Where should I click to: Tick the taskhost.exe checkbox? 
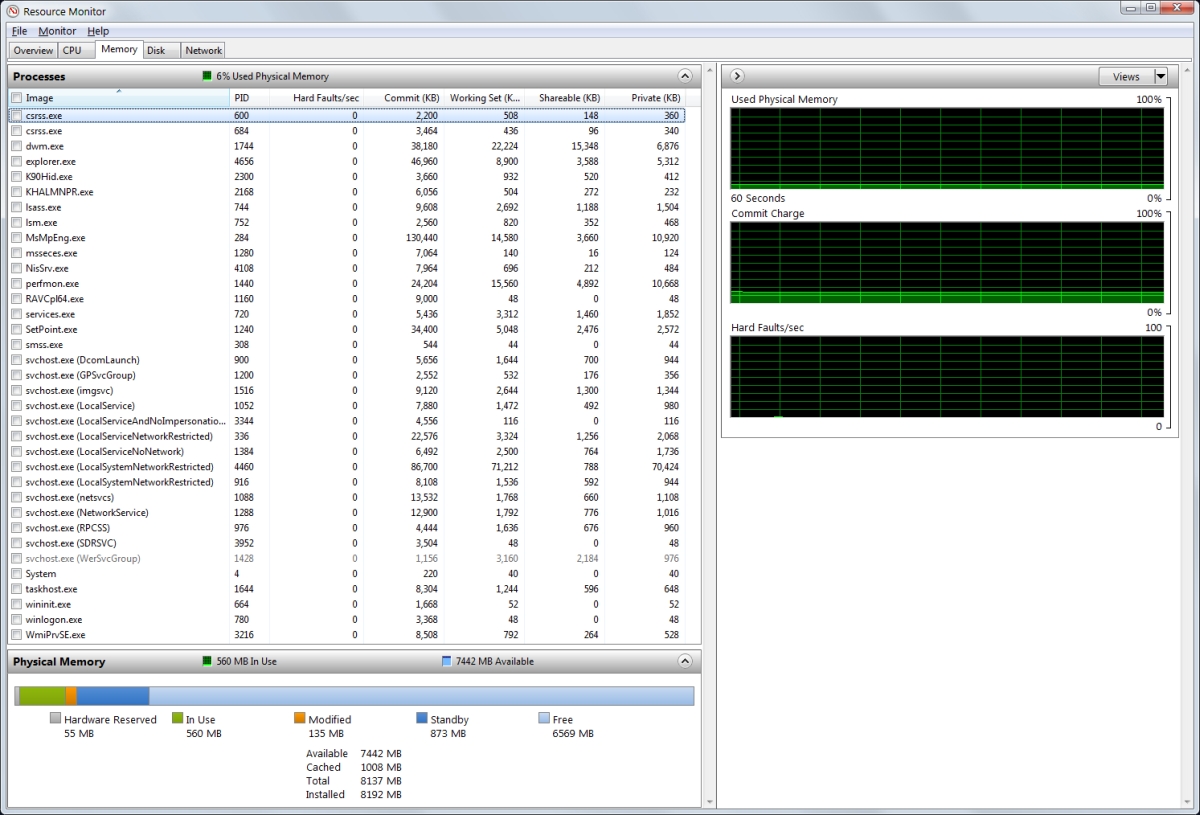pos(16,589)
